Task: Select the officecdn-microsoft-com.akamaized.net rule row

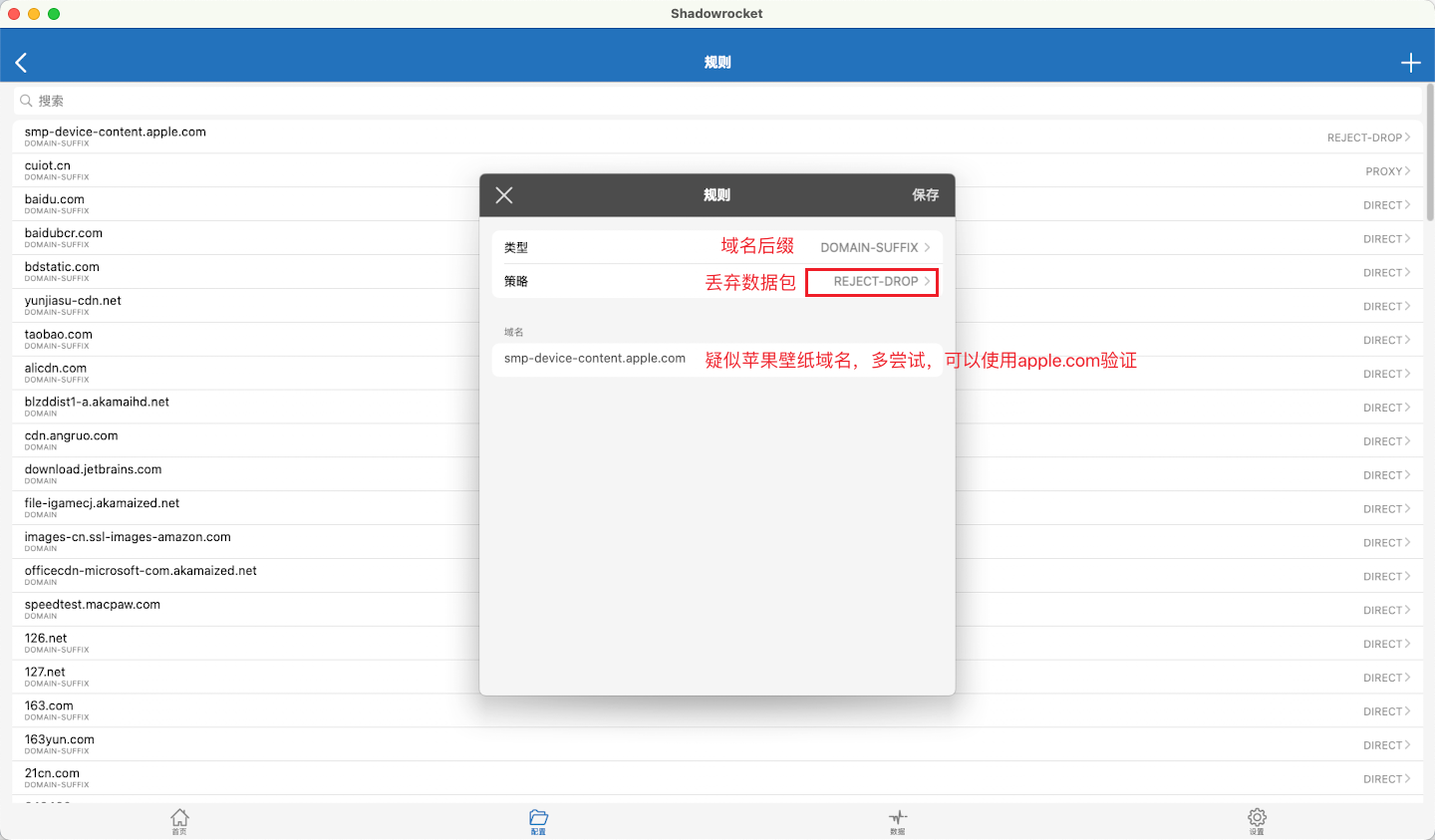Action: [717, 577]
